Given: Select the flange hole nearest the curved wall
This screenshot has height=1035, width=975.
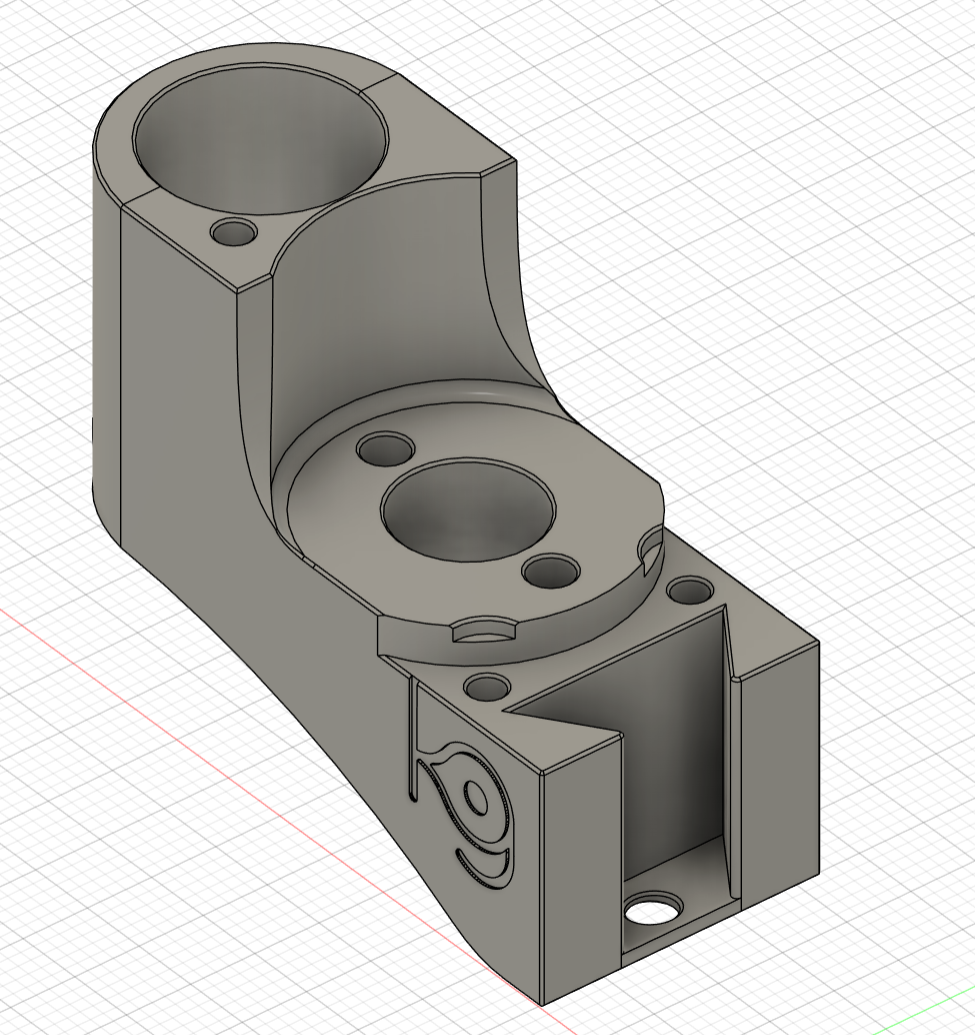Looking at the screenshot, I should [x=386, y=449].
